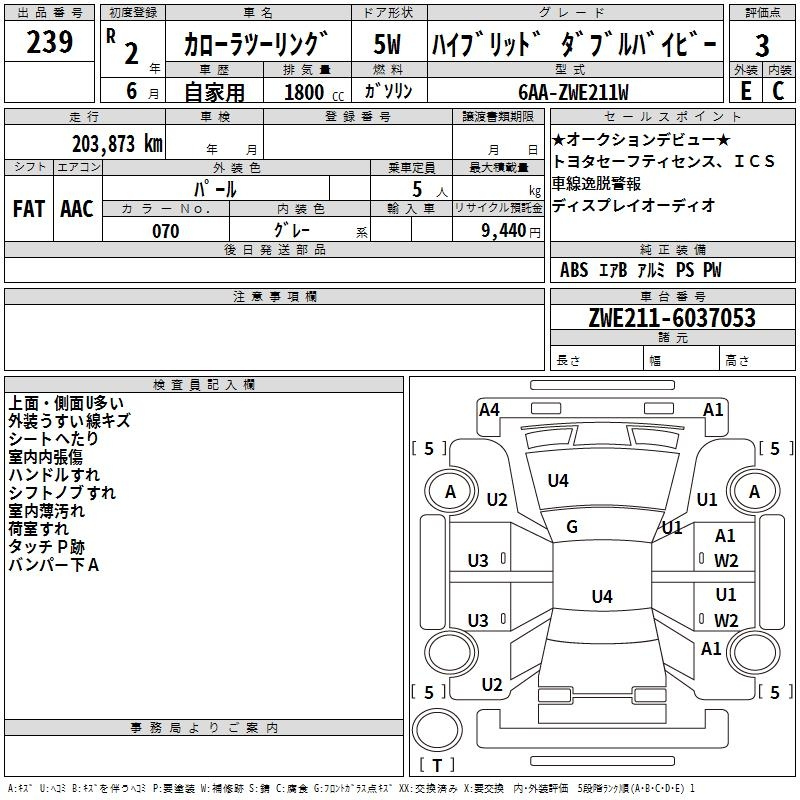Click the overall score value 3
Viewport: 800px width, 800px height.
[762, 45]
